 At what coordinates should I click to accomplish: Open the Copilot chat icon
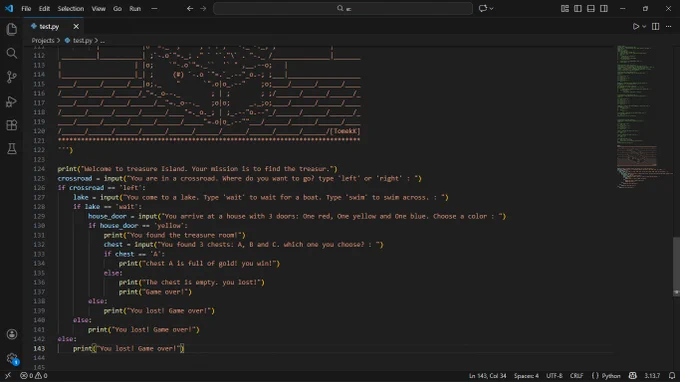[x=483, y=8]
